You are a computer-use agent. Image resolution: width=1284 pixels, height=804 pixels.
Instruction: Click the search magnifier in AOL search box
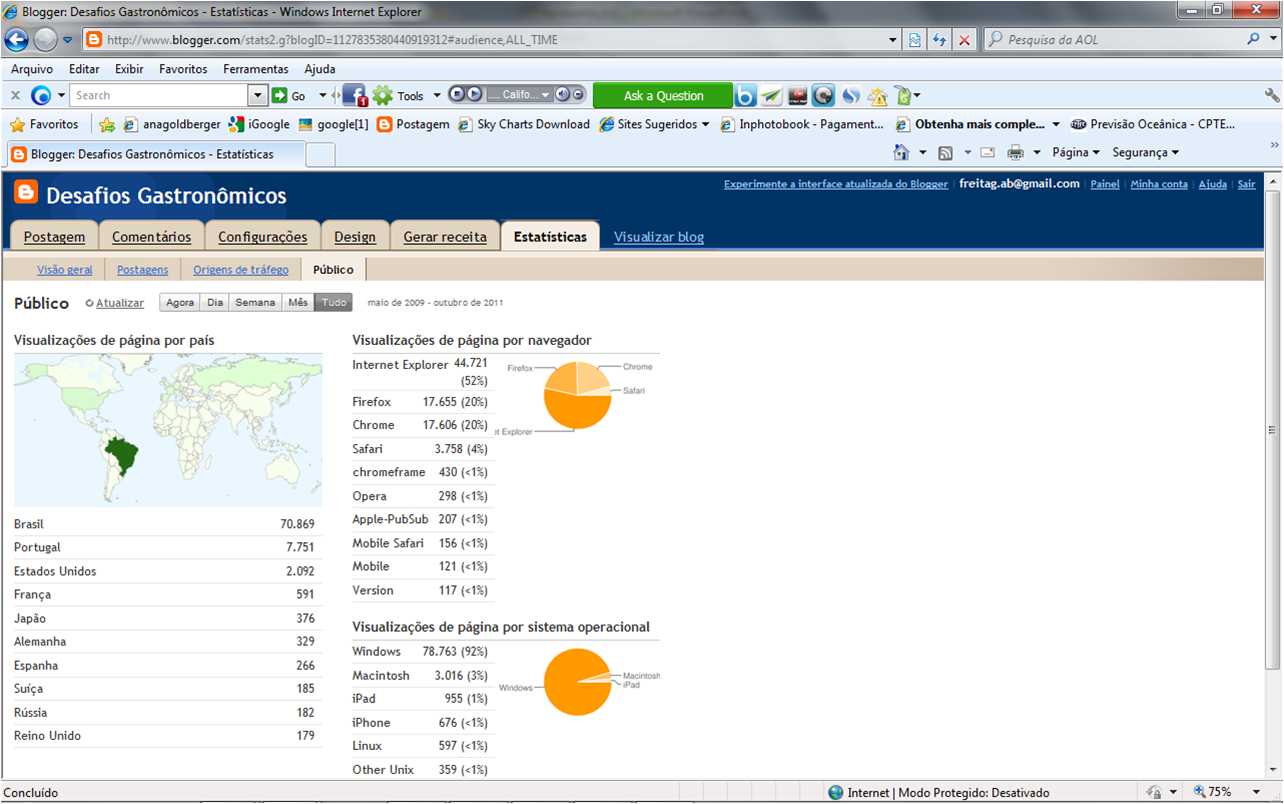(1253, 40)
